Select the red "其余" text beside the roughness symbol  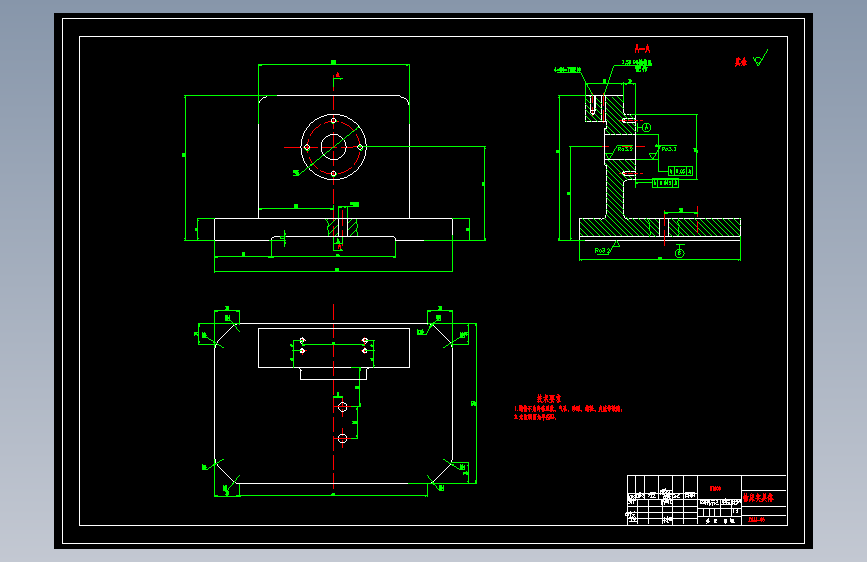click(x=741, y=62)
